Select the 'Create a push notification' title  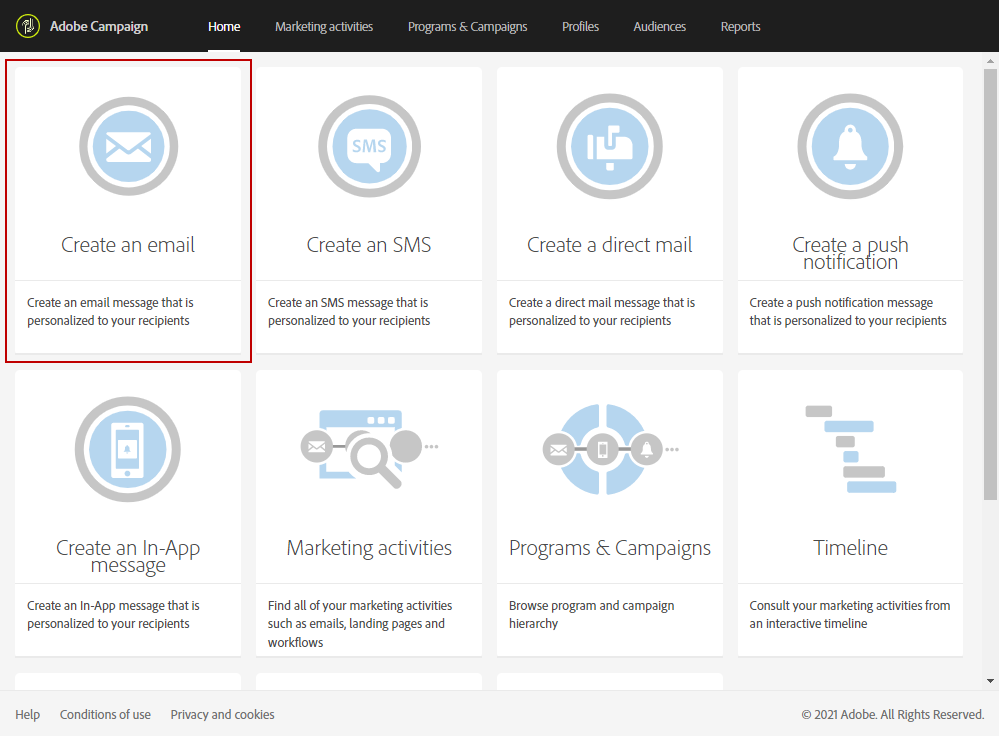pos(851,253)
